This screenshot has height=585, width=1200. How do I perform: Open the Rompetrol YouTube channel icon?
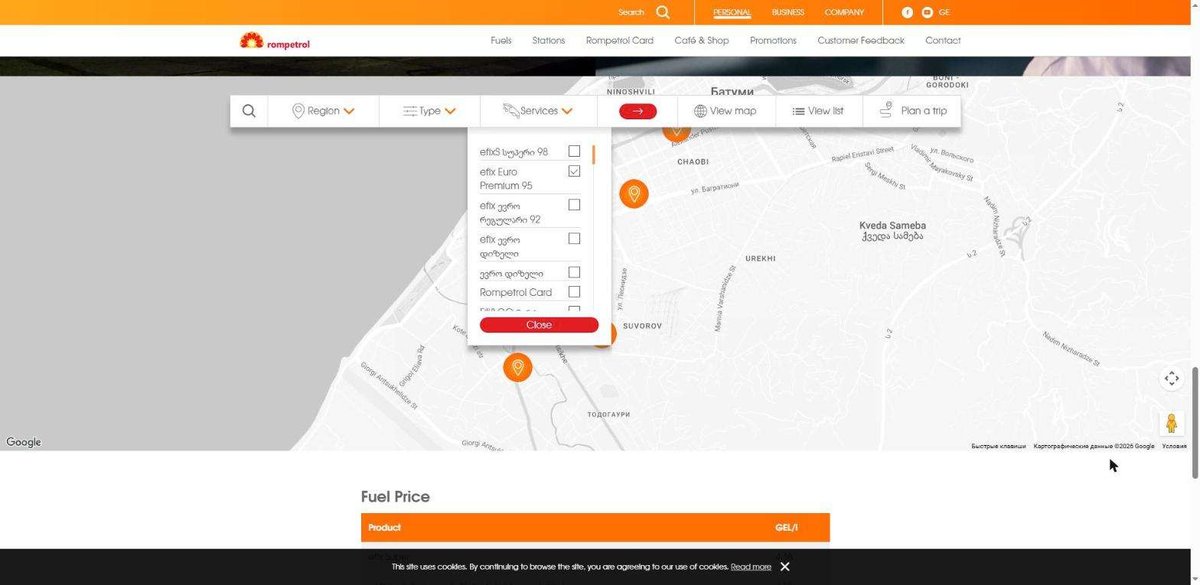coord(927,12)
